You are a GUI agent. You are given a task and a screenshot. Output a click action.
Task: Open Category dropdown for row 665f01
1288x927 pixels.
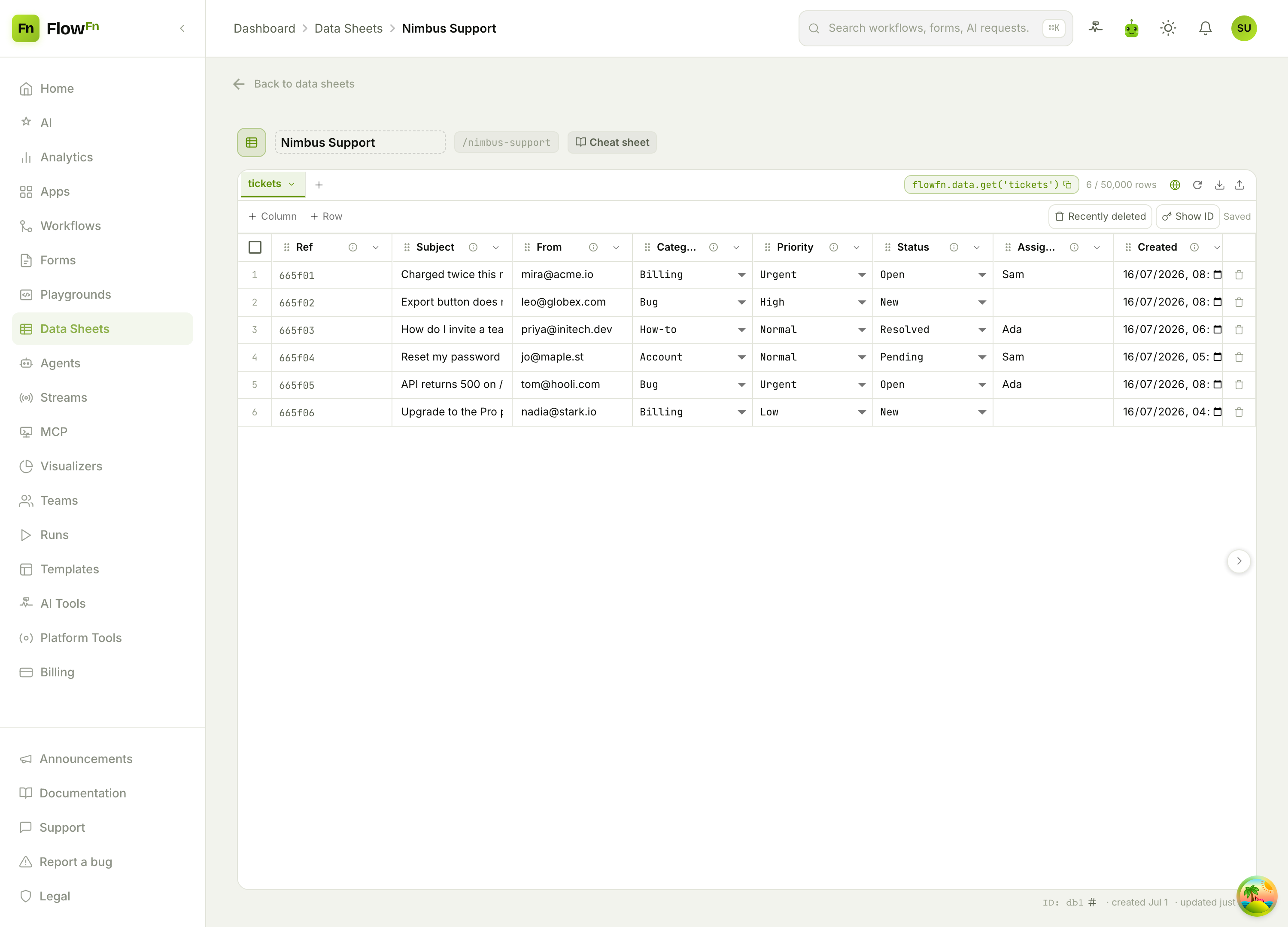[692, 275]
